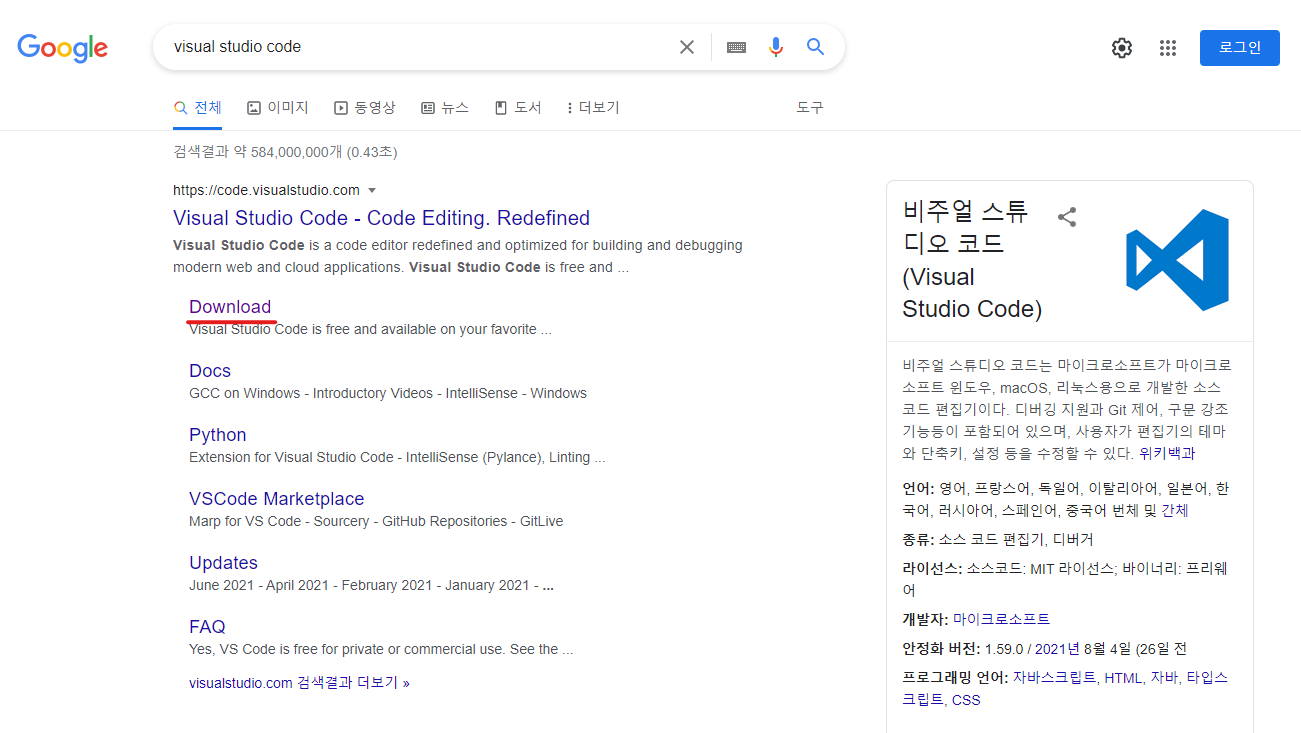The width and height of the screenshot is (1301, 733).
Task: Open the FAQ sitelink
Action: tap(207, 627)
